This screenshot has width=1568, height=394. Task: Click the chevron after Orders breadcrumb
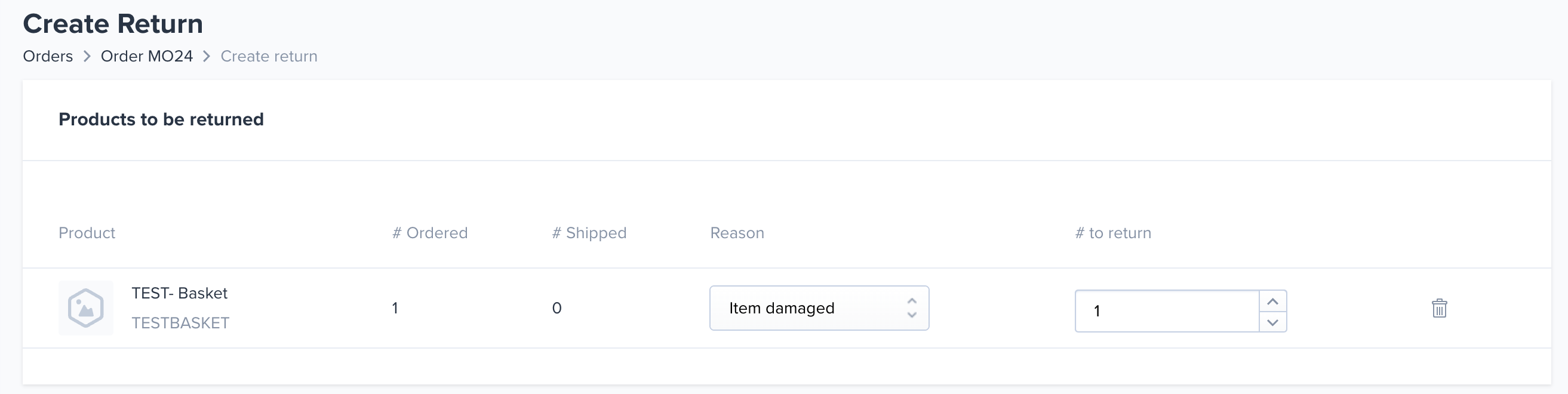(87, 56)
